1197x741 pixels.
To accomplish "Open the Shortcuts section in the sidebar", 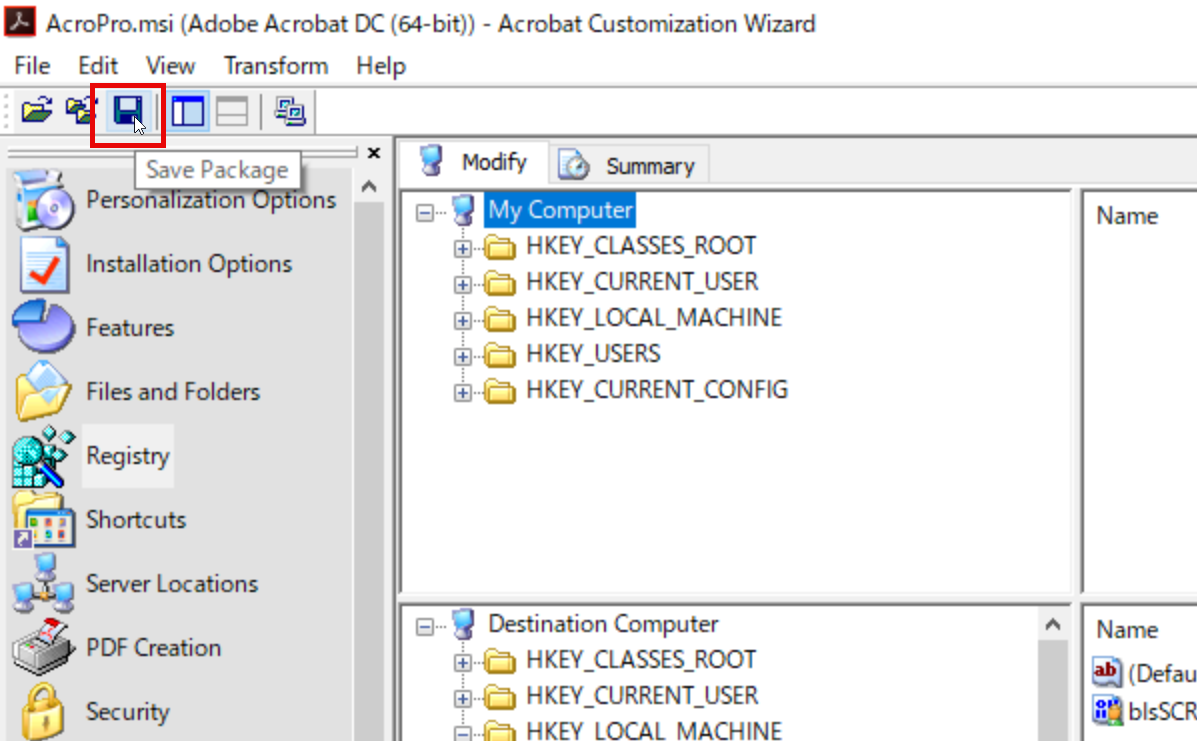I will tap(135, 519).
